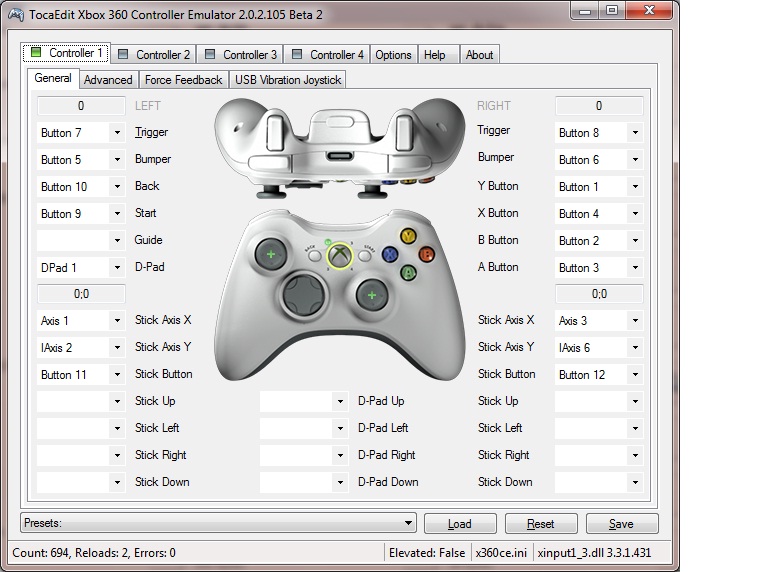Open right Stick Axis Y dropdown showing IAxis 6
This screenshot has width=768, height=572.
(599, 348)
